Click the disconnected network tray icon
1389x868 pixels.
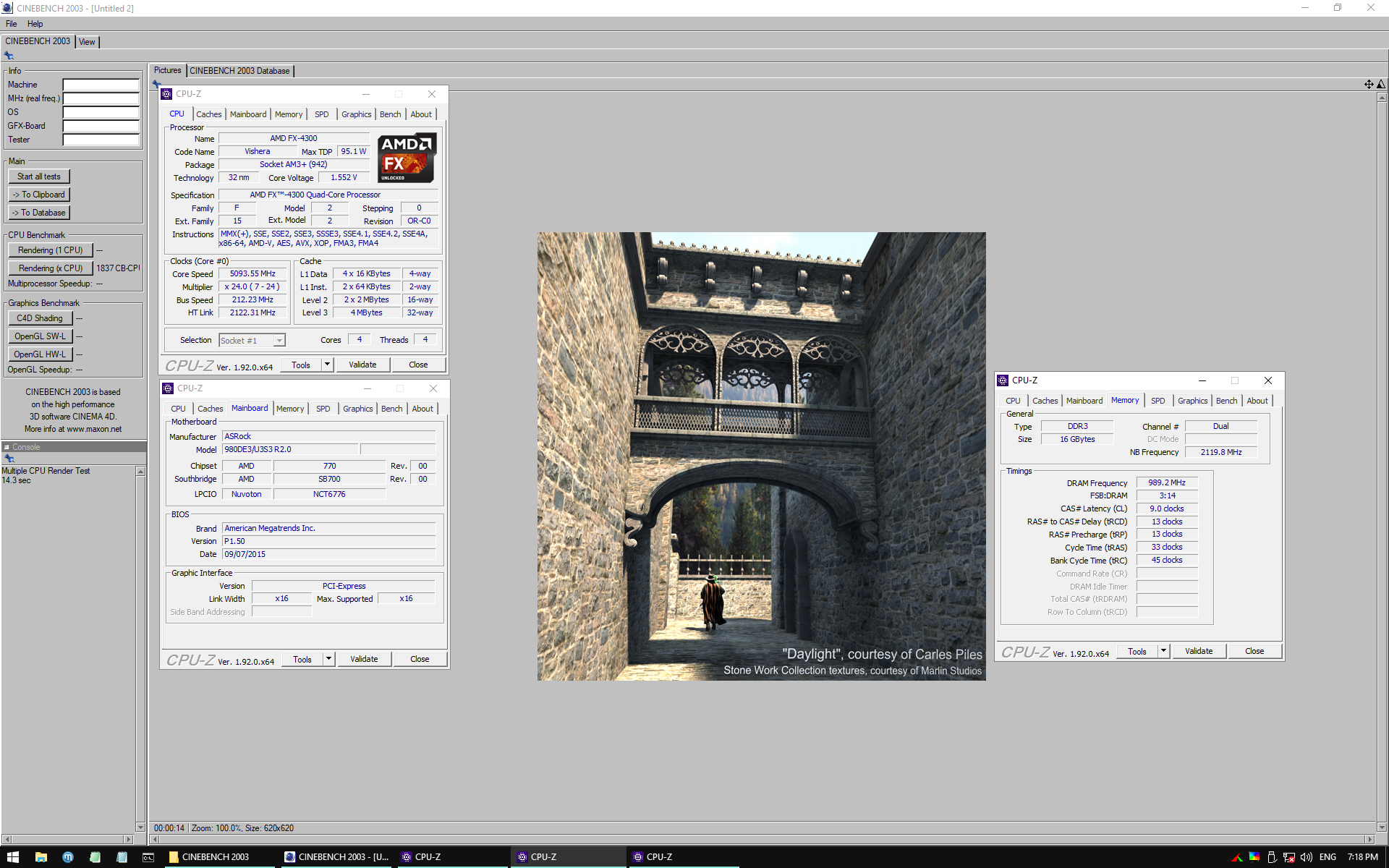[x=1289, y=857]
